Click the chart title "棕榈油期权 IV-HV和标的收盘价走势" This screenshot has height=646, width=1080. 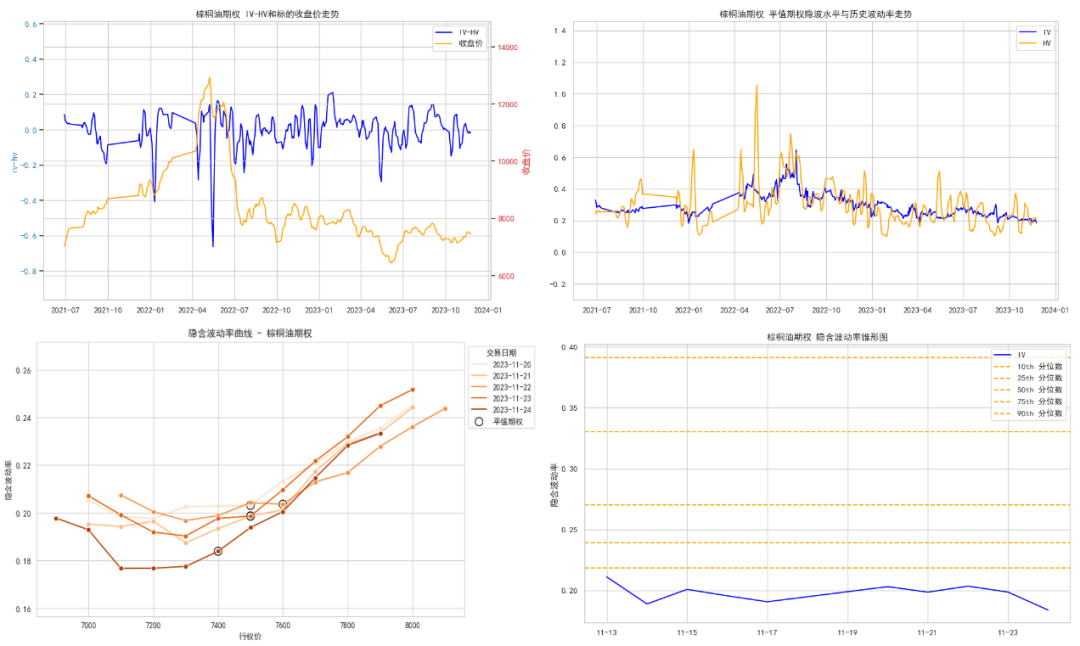coord(267,14)
